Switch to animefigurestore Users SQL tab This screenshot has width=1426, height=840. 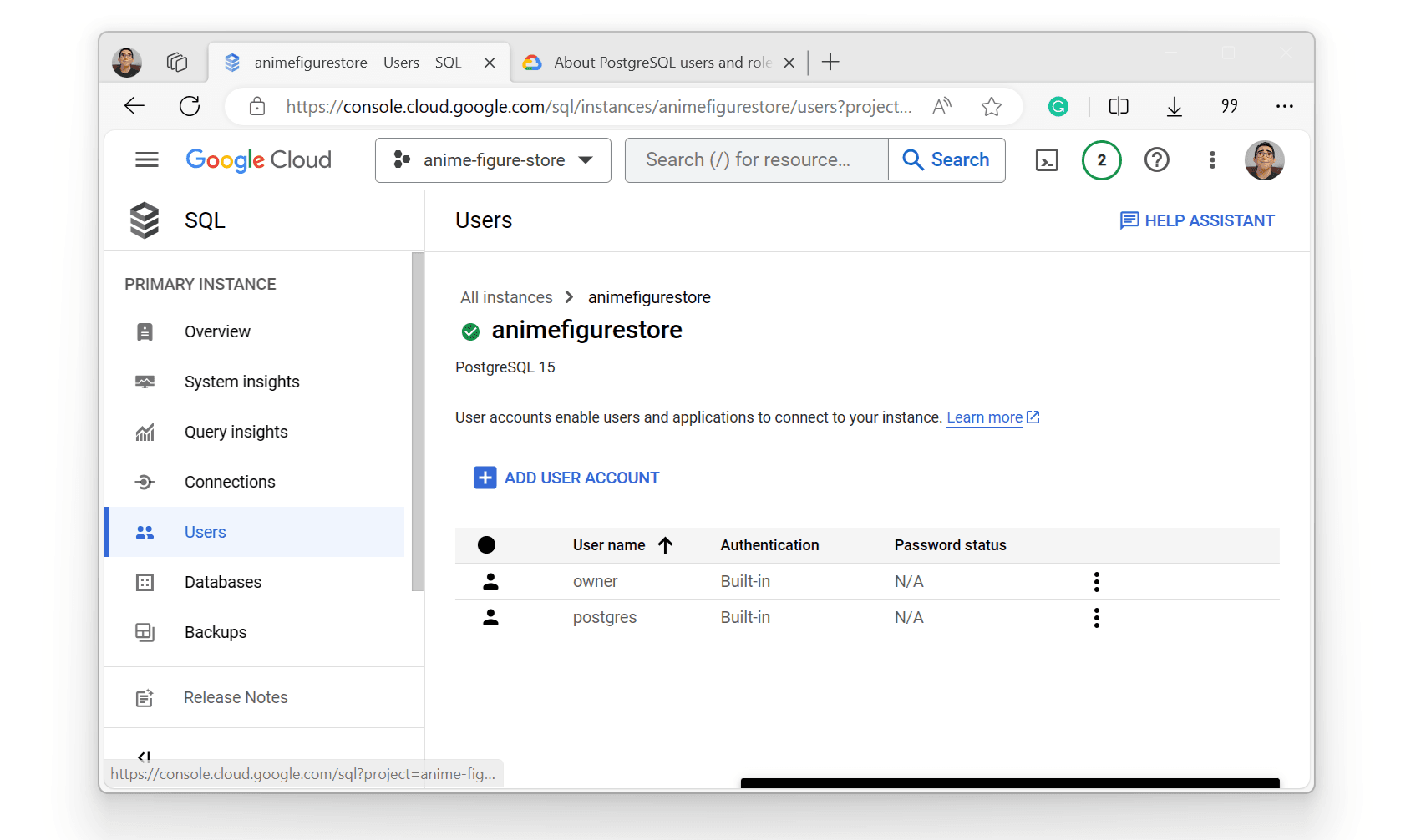coord(359,63)
